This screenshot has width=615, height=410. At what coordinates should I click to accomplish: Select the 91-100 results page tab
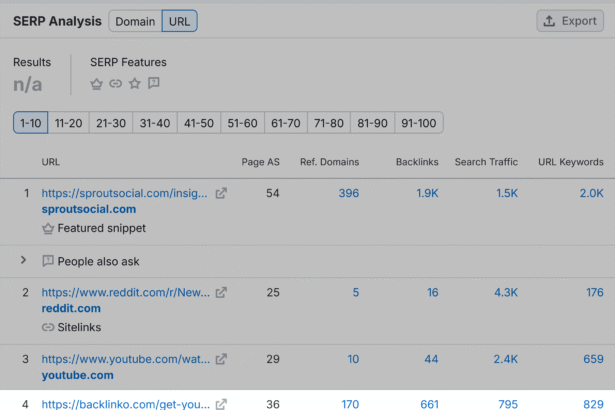418,123
